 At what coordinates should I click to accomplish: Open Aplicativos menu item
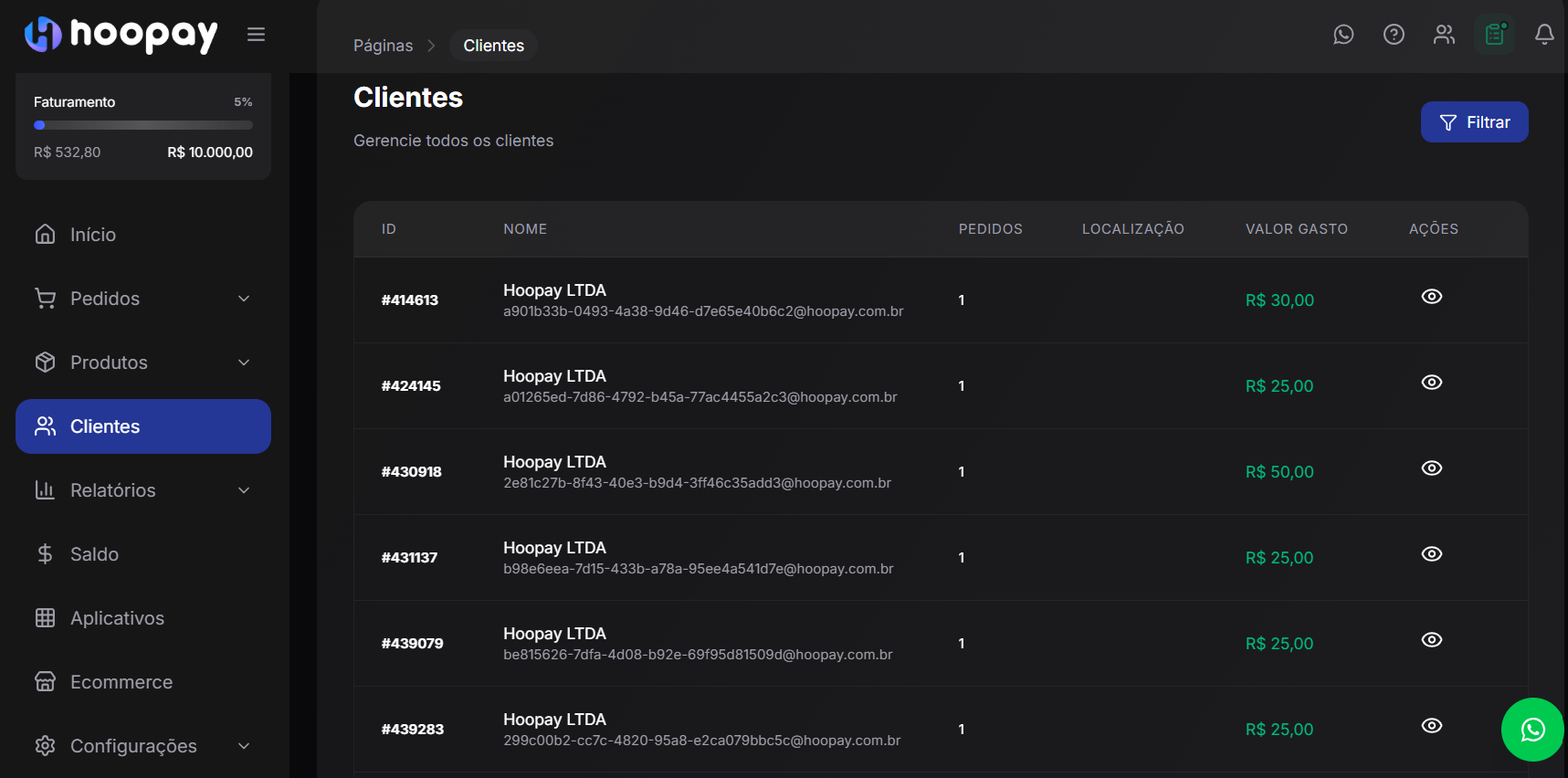(143, 618)
